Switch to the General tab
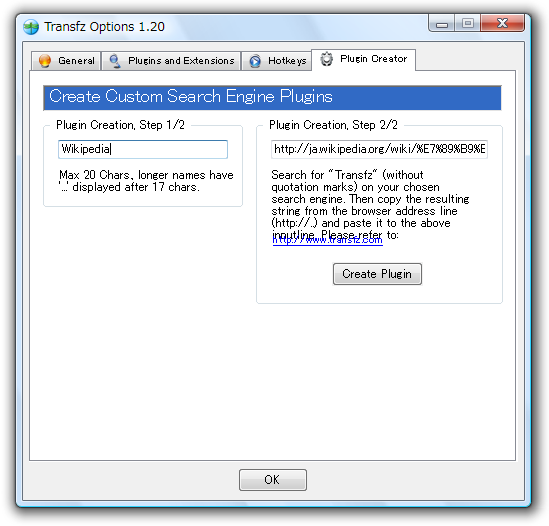 point(66,61)
